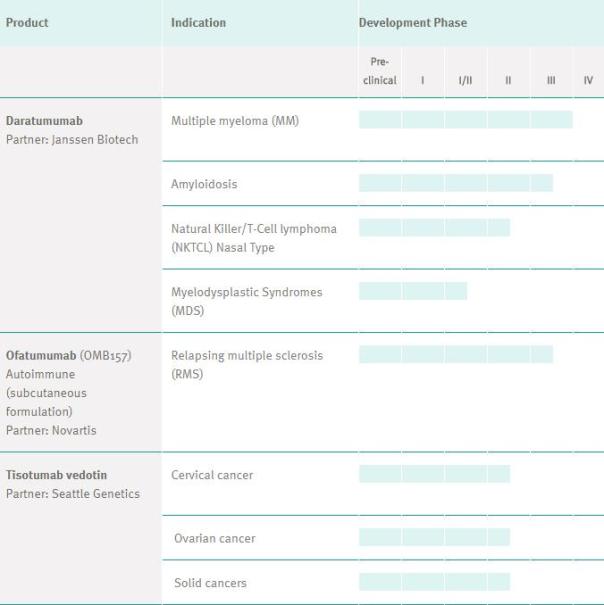This screenshot has width=604, height=605.
Task: Select the phase IV column header
Action: coord(587,80)
